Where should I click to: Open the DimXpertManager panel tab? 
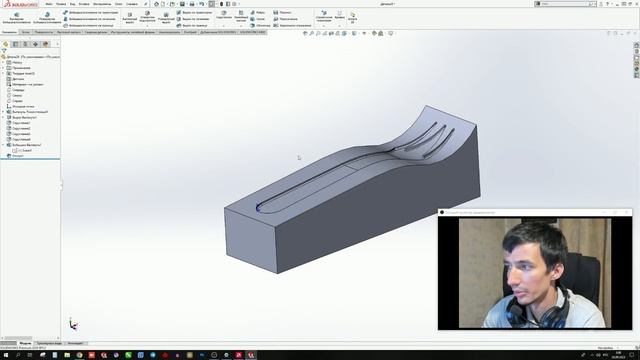35,44
